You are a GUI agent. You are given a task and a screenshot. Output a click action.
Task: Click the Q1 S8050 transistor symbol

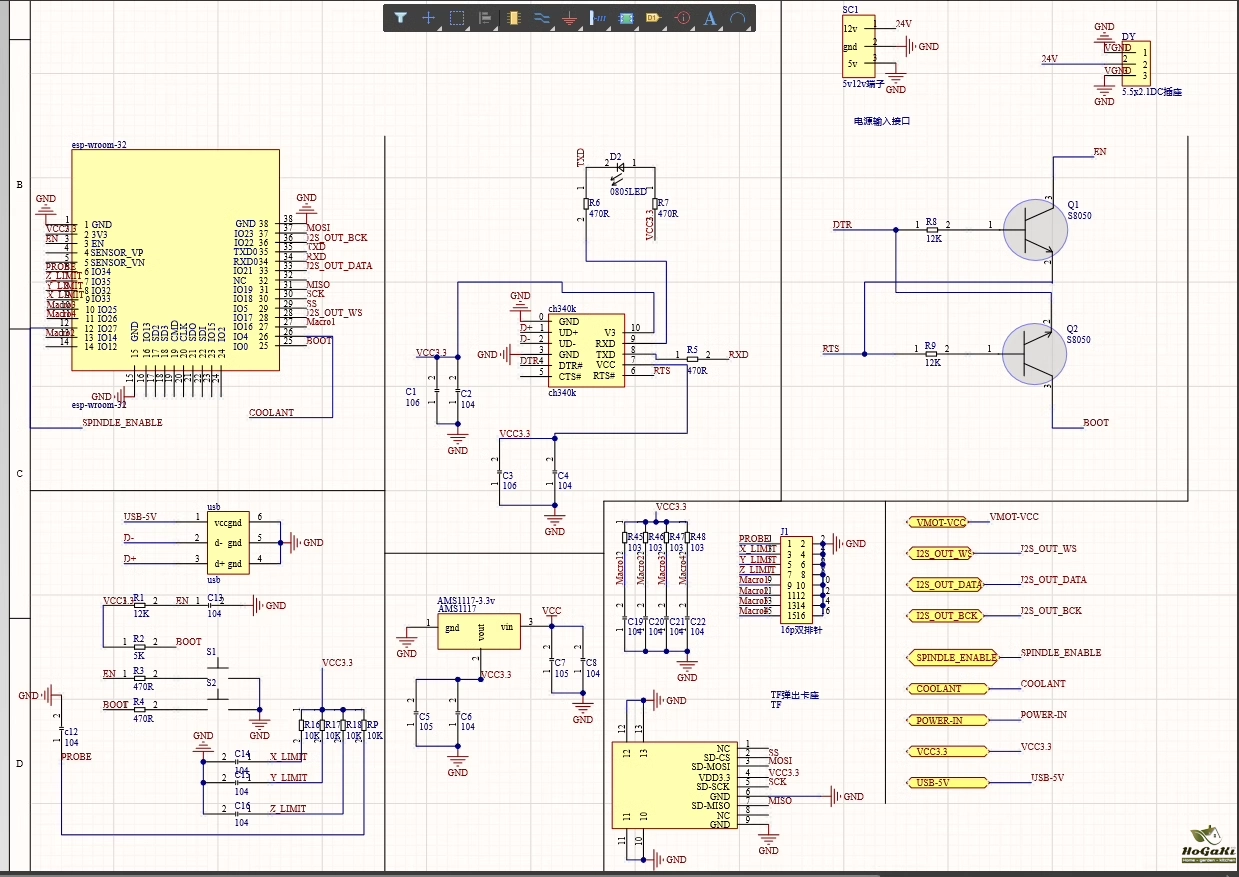[x=1034, y=228]
